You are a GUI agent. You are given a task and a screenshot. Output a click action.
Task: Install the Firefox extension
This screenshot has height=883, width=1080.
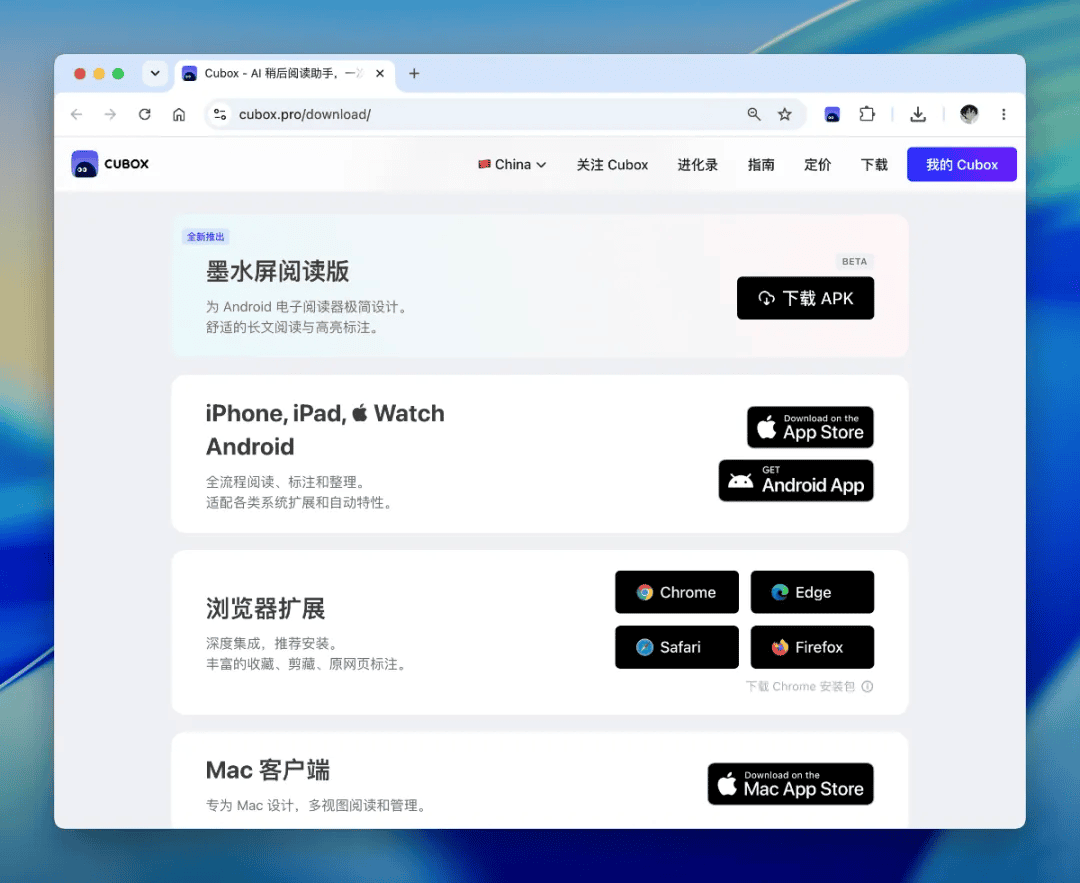click(x=812, y=647)
